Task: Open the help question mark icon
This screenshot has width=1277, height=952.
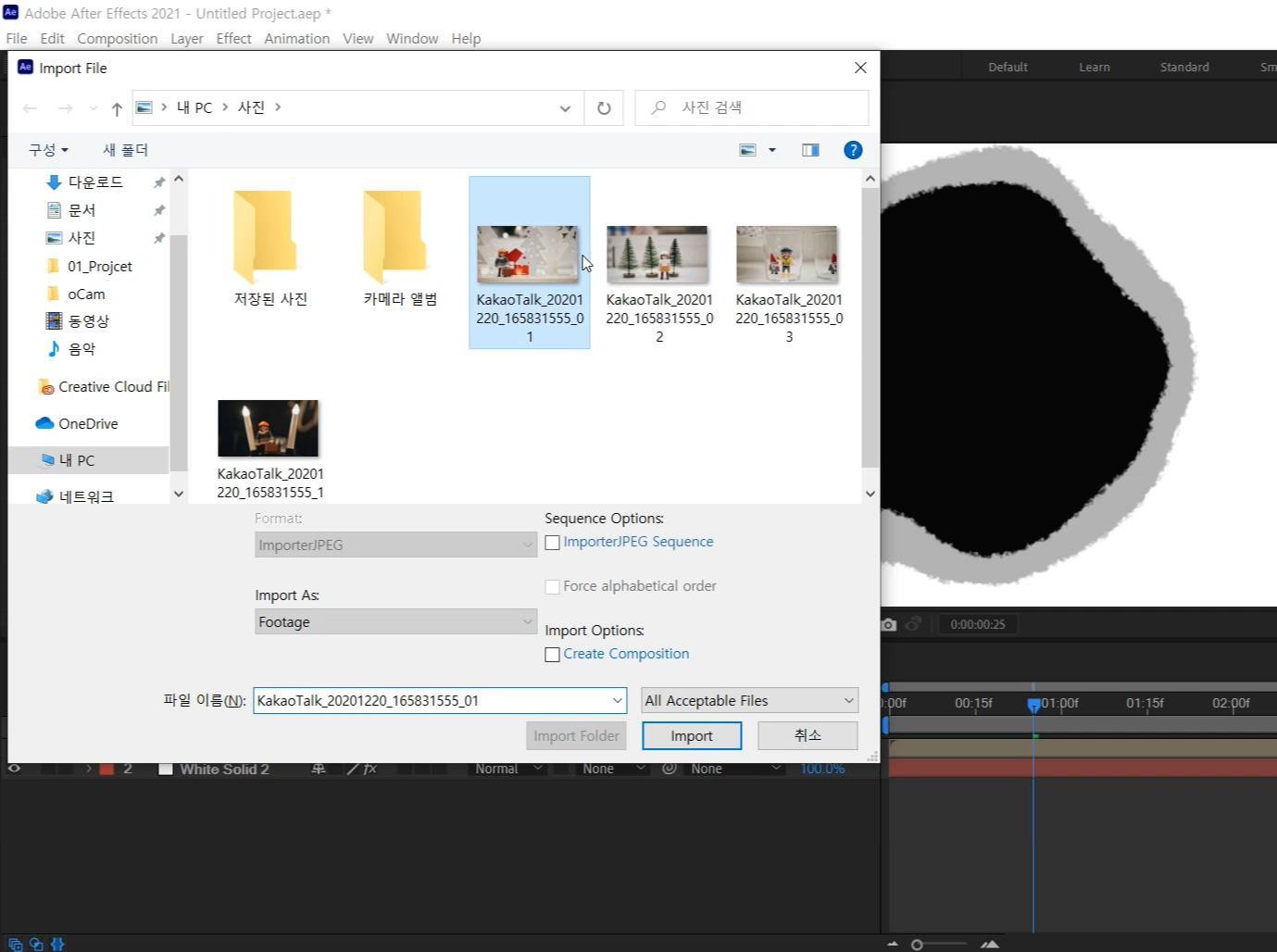Action: pos(853,150)
